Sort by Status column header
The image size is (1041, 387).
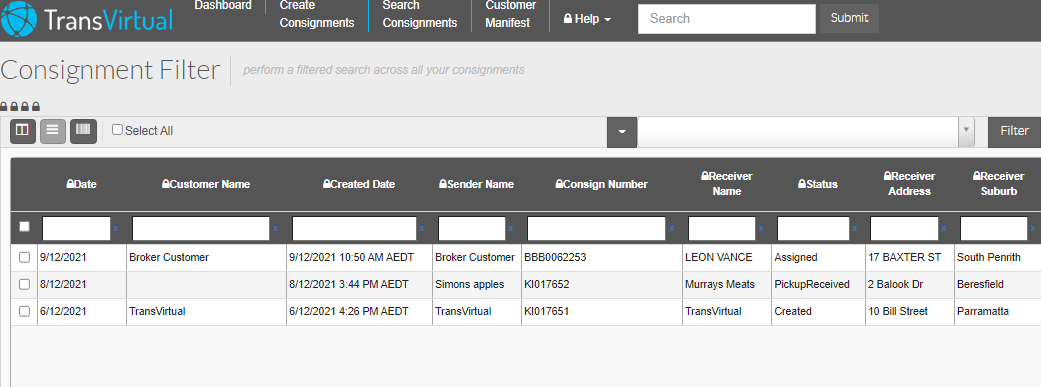tap(817, 185)
